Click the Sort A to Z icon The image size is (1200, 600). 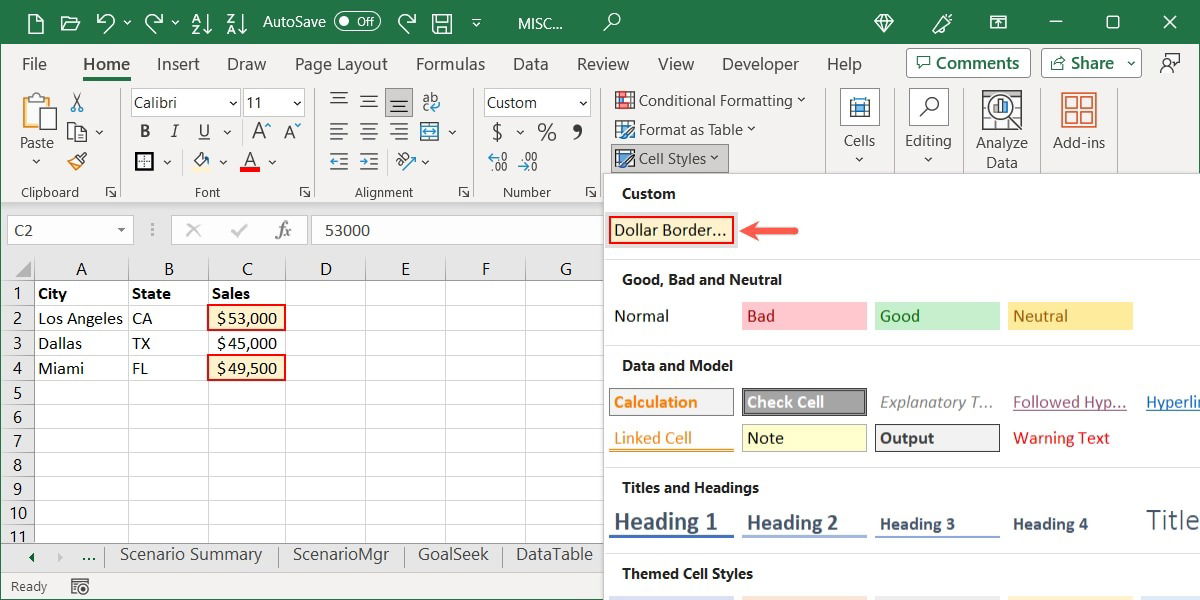[x=201, y=23]
